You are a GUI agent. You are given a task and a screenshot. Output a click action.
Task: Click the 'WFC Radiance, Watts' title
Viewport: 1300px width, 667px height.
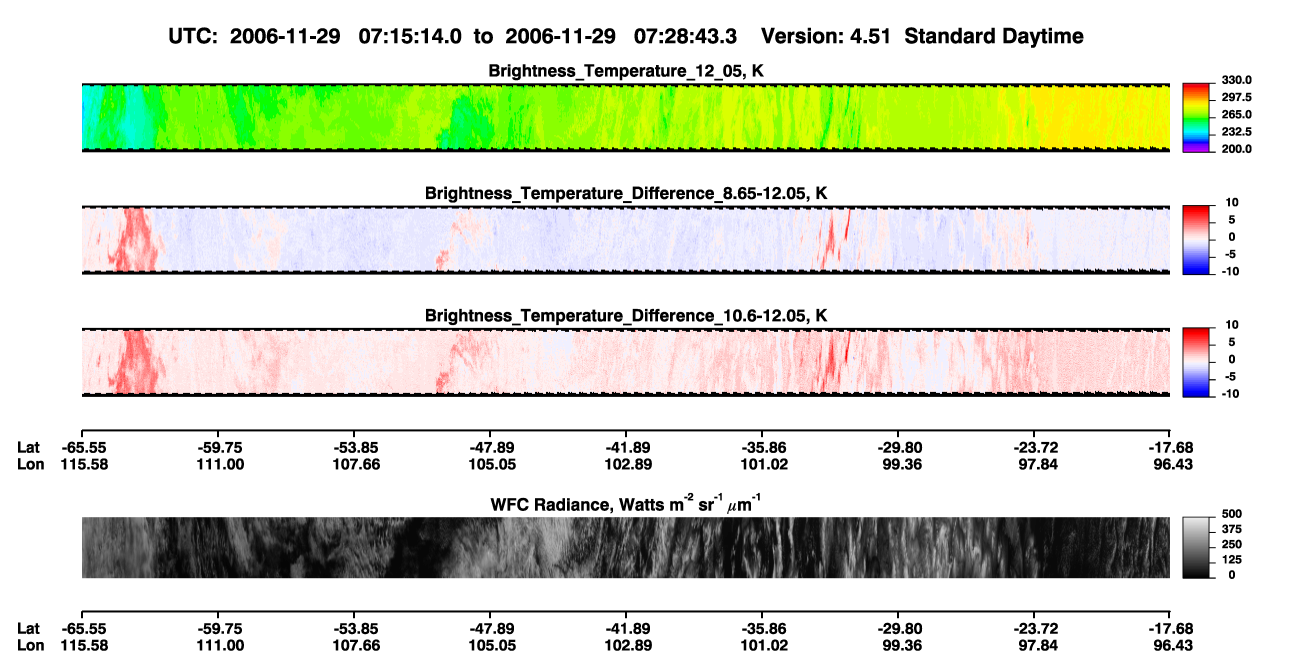(x=625, y=504)
